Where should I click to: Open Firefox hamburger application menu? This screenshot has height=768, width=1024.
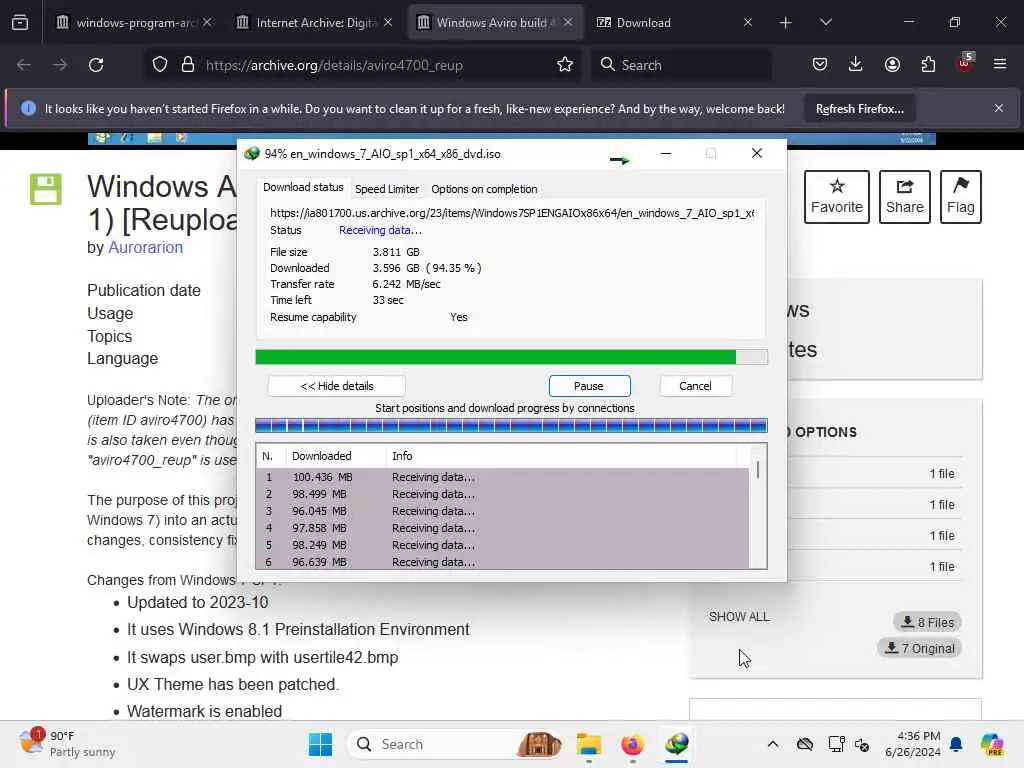tap(1000, 64)
